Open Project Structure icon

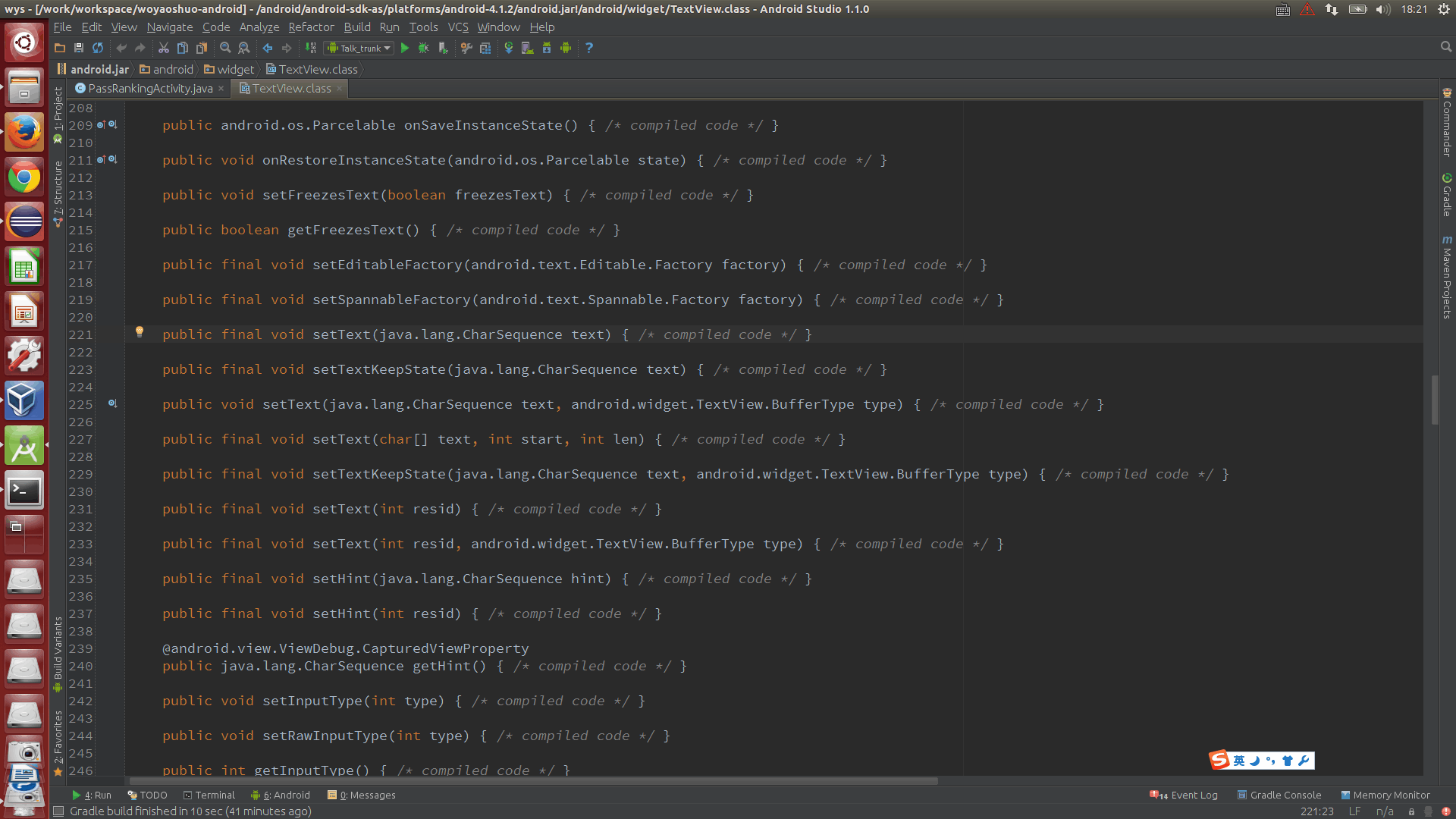pos(485,48)
